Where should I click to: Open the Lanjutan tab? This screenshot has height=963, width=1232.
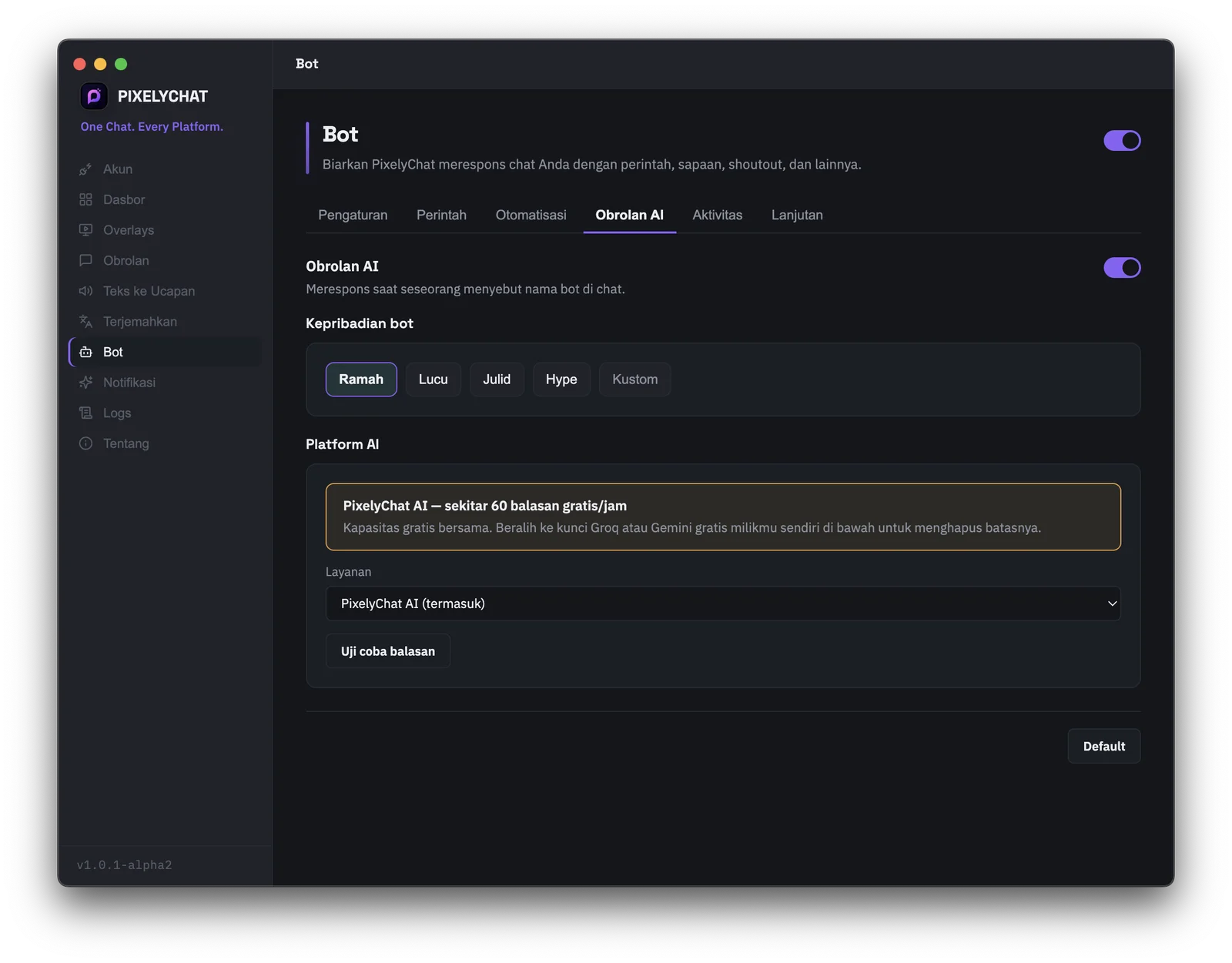tap(797, 215)
